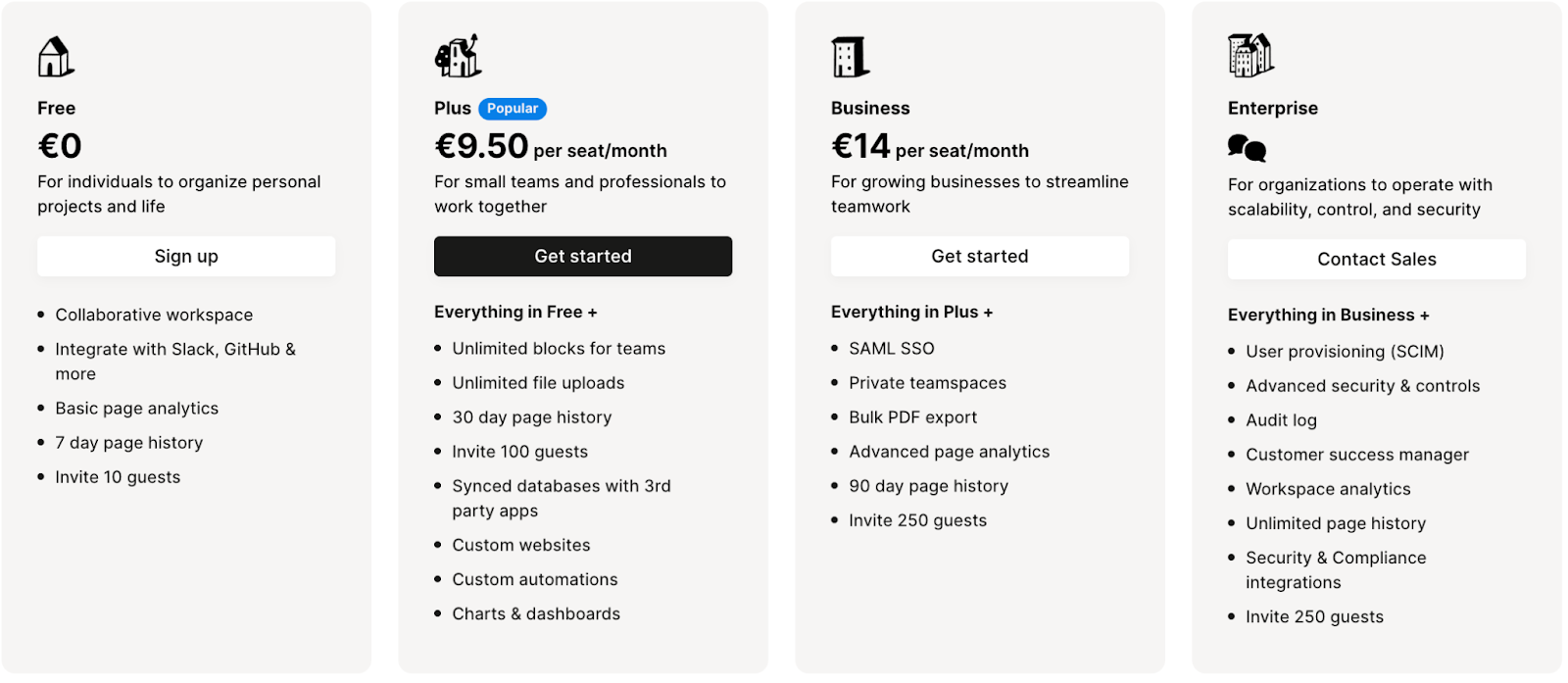Viewport: 1568px width, 683px height.
Task: Click the Enterprise plan title
Action: tap(1272, 108)
